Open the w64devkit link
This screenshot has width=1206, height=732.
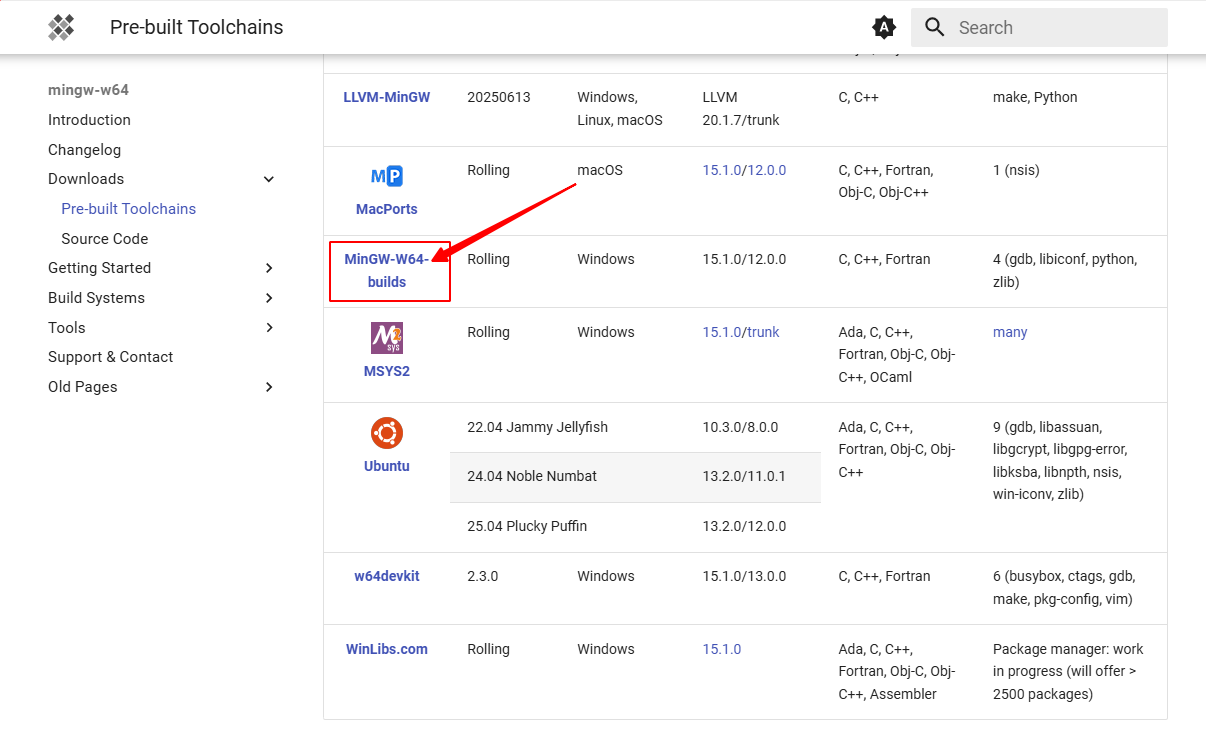(386, 576)
